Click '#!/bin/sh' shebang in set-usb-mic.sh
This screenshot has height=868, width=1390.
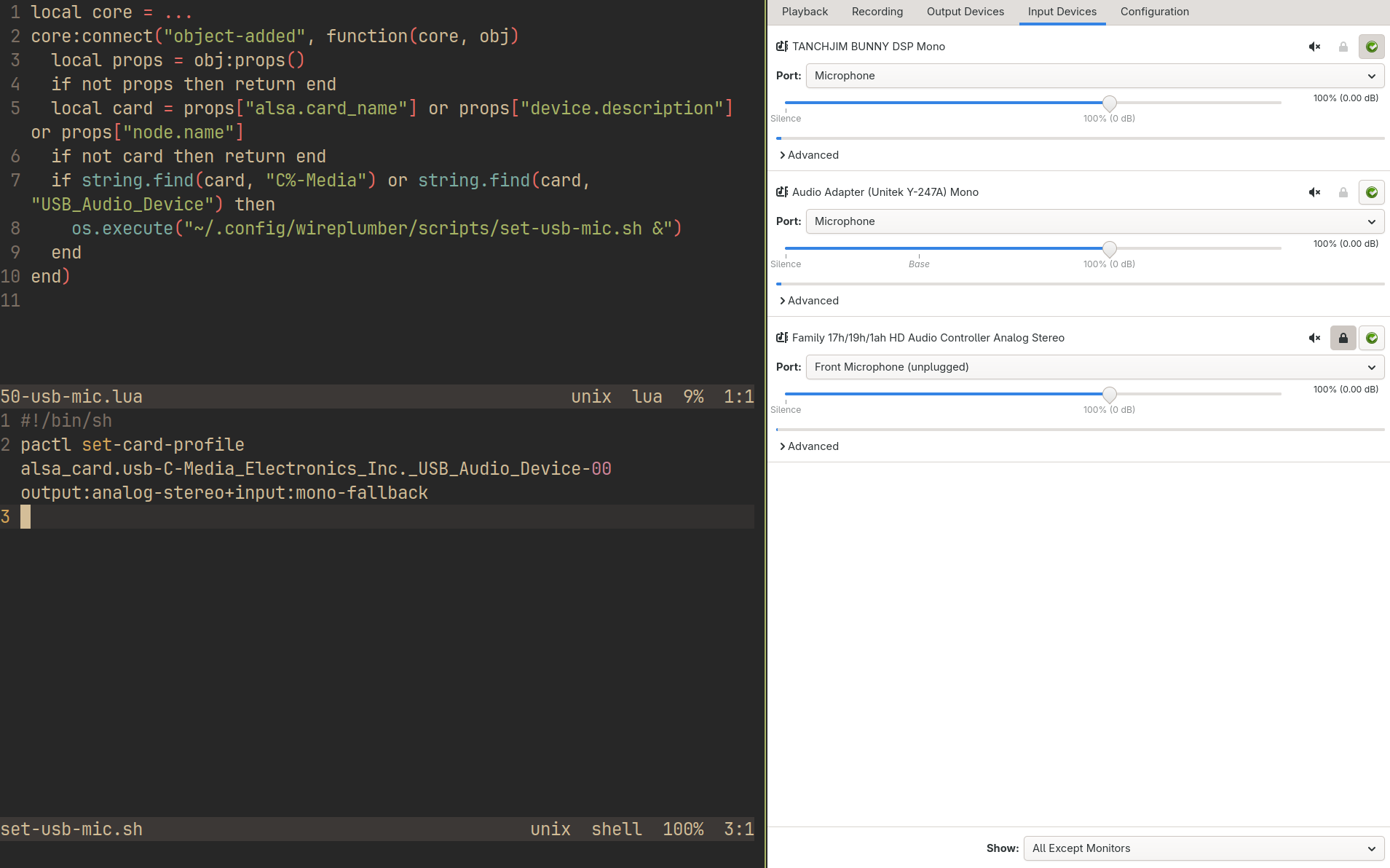pos(66,421)
